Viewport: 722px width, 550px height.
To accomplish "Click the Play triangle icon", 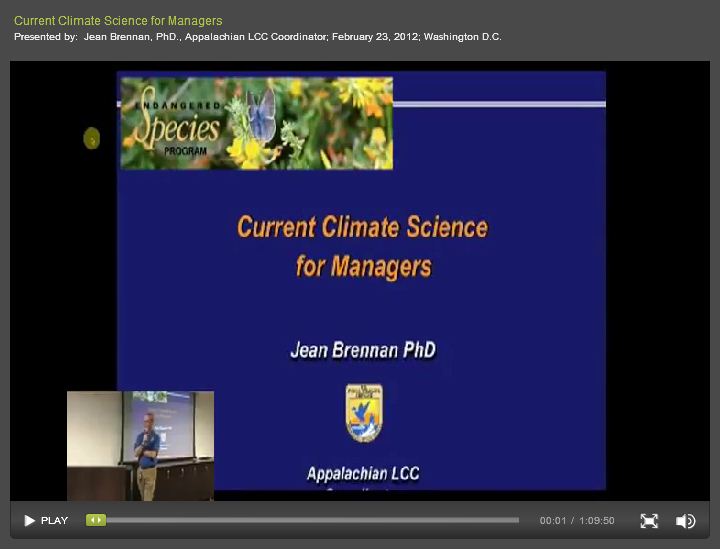I will (x=29, y=521).
